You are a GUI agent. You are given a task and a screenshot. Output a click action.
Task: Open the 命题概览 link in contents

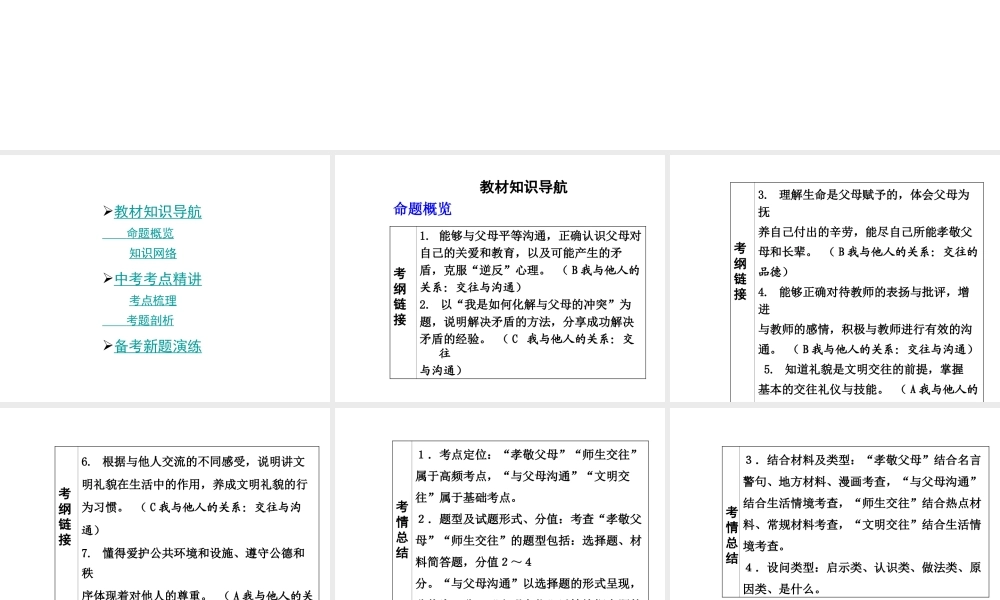[150, 233]
